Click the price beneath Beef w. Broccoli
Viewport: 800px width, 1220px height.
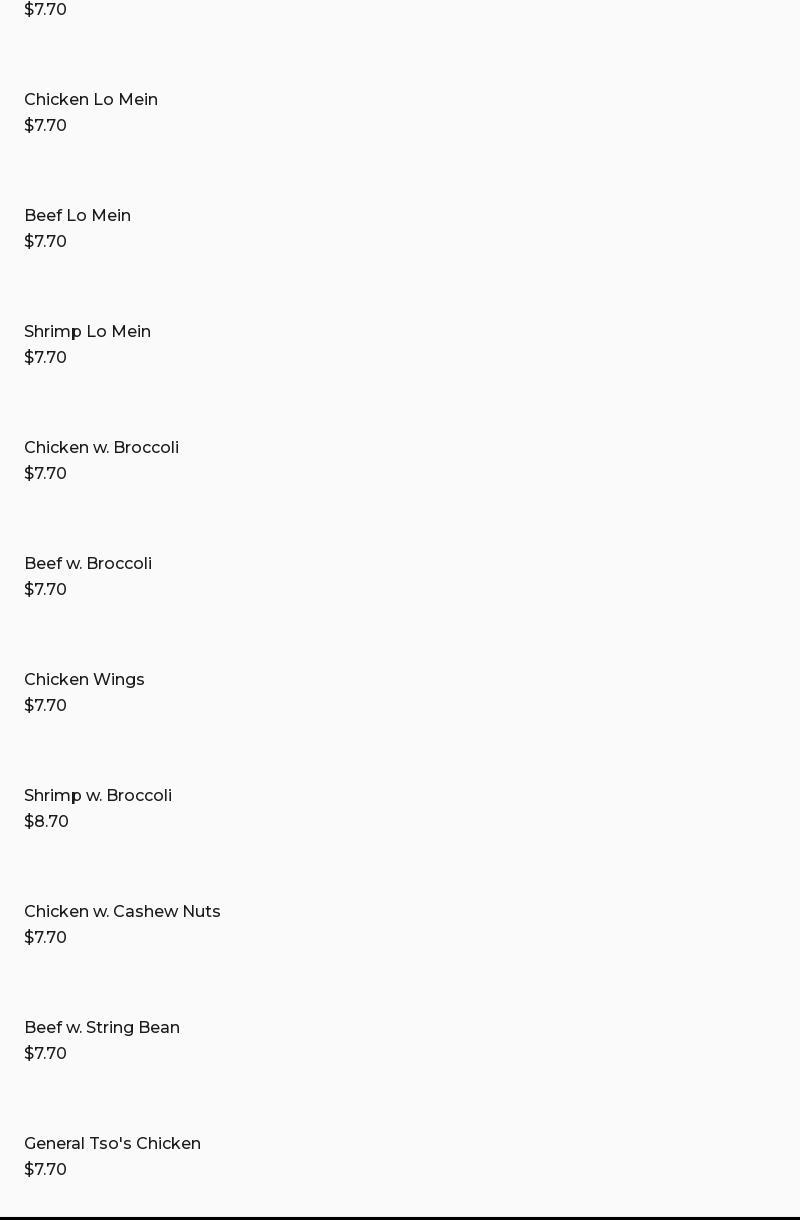pyautogui.click(x=45, y=589)
